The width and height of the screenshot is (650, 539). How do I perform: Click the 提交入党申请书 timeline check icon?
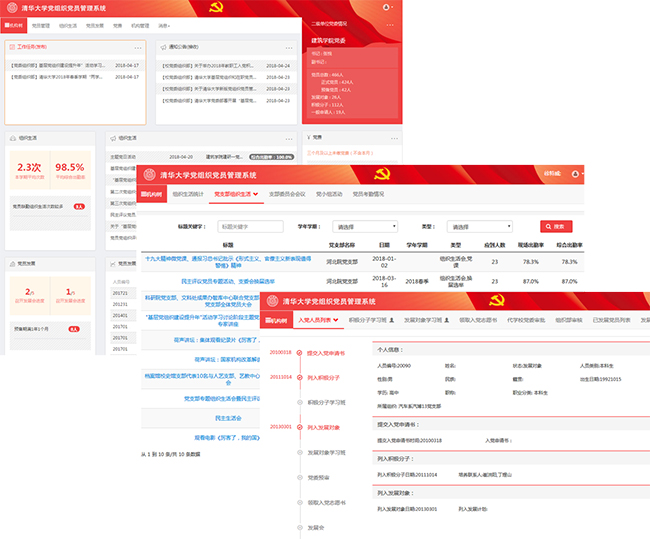pyautogui.click(x=299, y=353)
